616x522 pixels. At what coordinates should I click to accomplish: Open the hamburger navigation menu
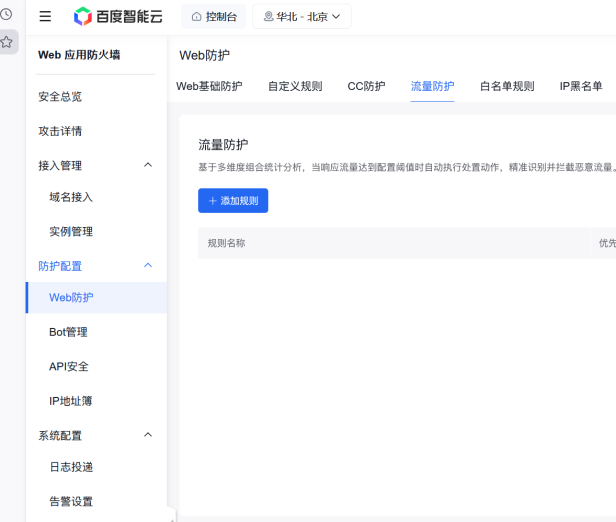pyautogui.click(x=45, y=16)
